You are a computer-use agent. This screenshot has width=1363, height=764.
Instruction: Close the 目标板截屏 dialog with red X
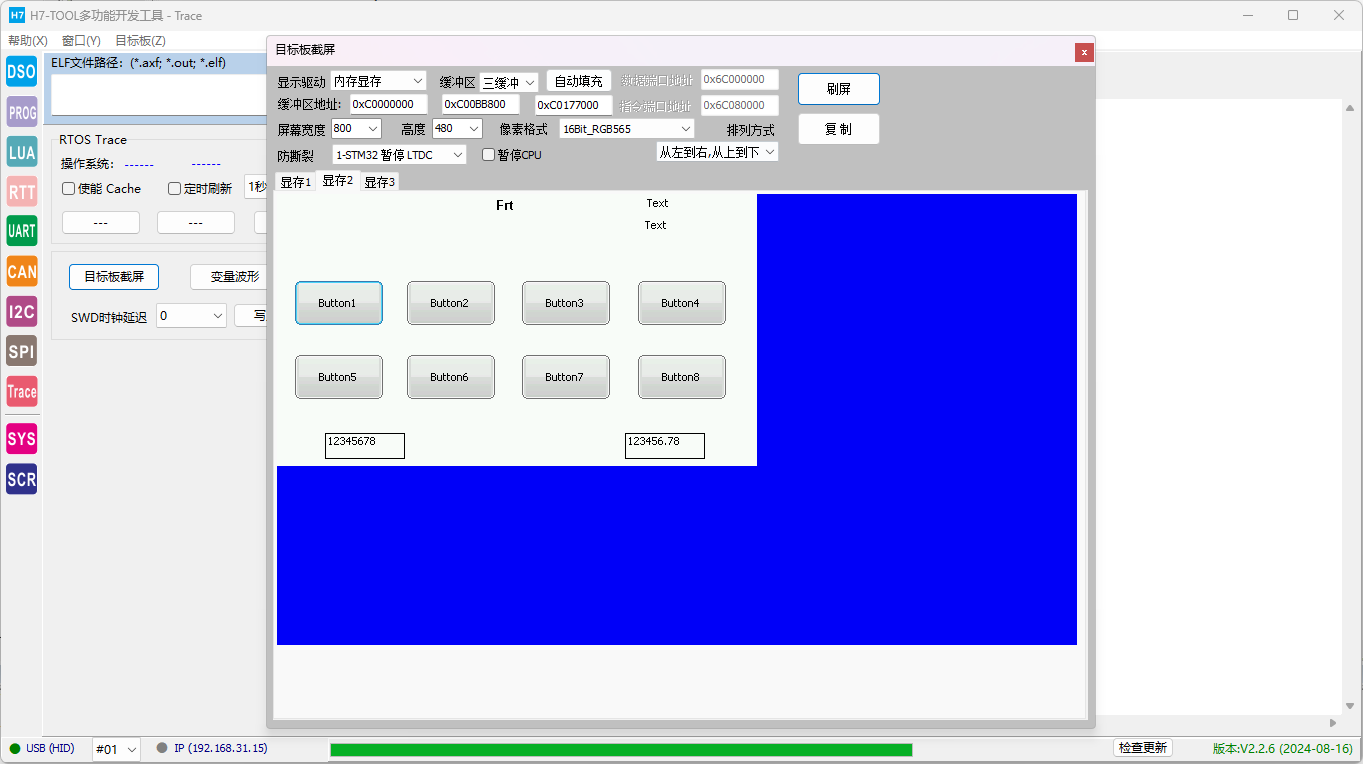pos(1084,53)
